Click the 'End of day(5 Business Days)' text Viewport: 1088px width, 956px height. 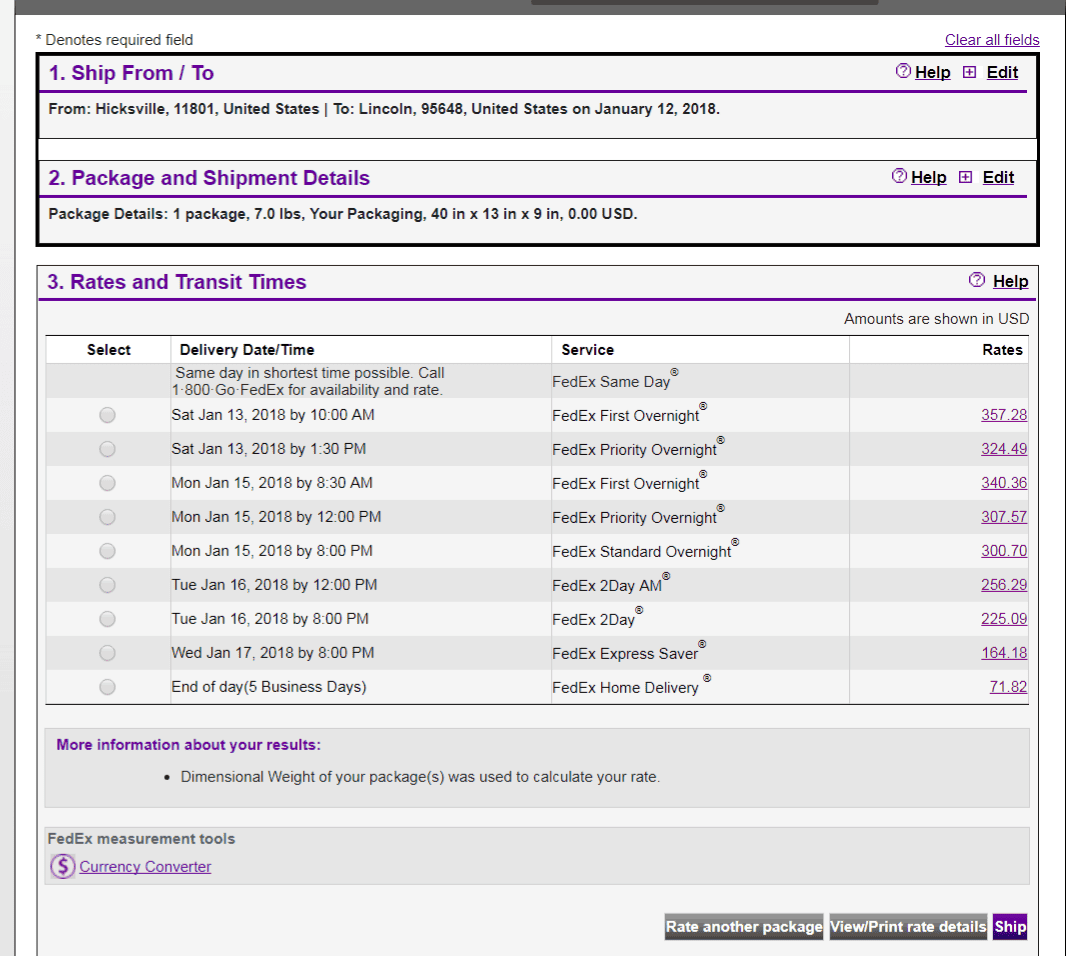click(269, 687)
